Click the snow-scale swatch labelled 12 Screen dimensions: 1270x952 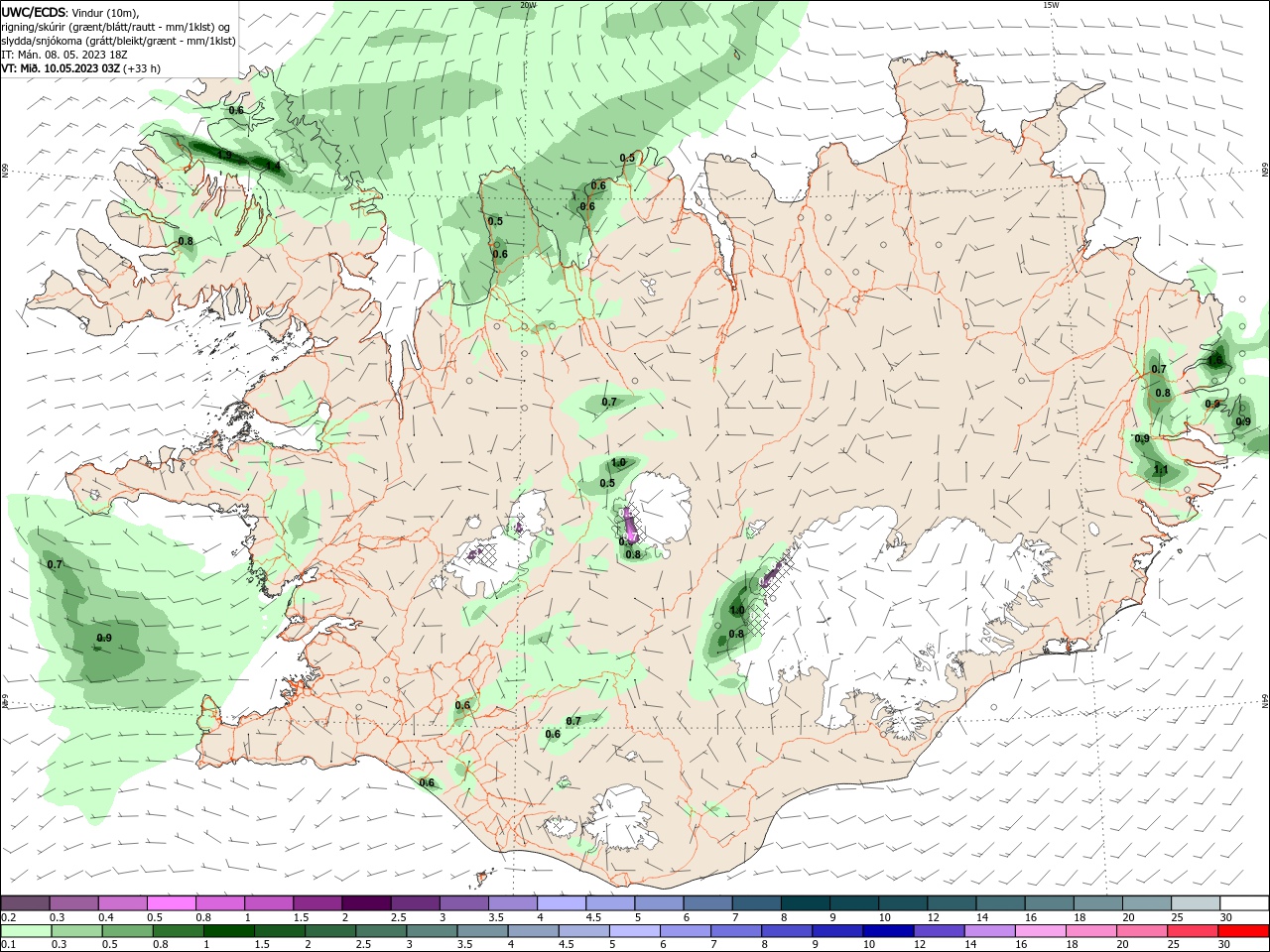(952, 903)
